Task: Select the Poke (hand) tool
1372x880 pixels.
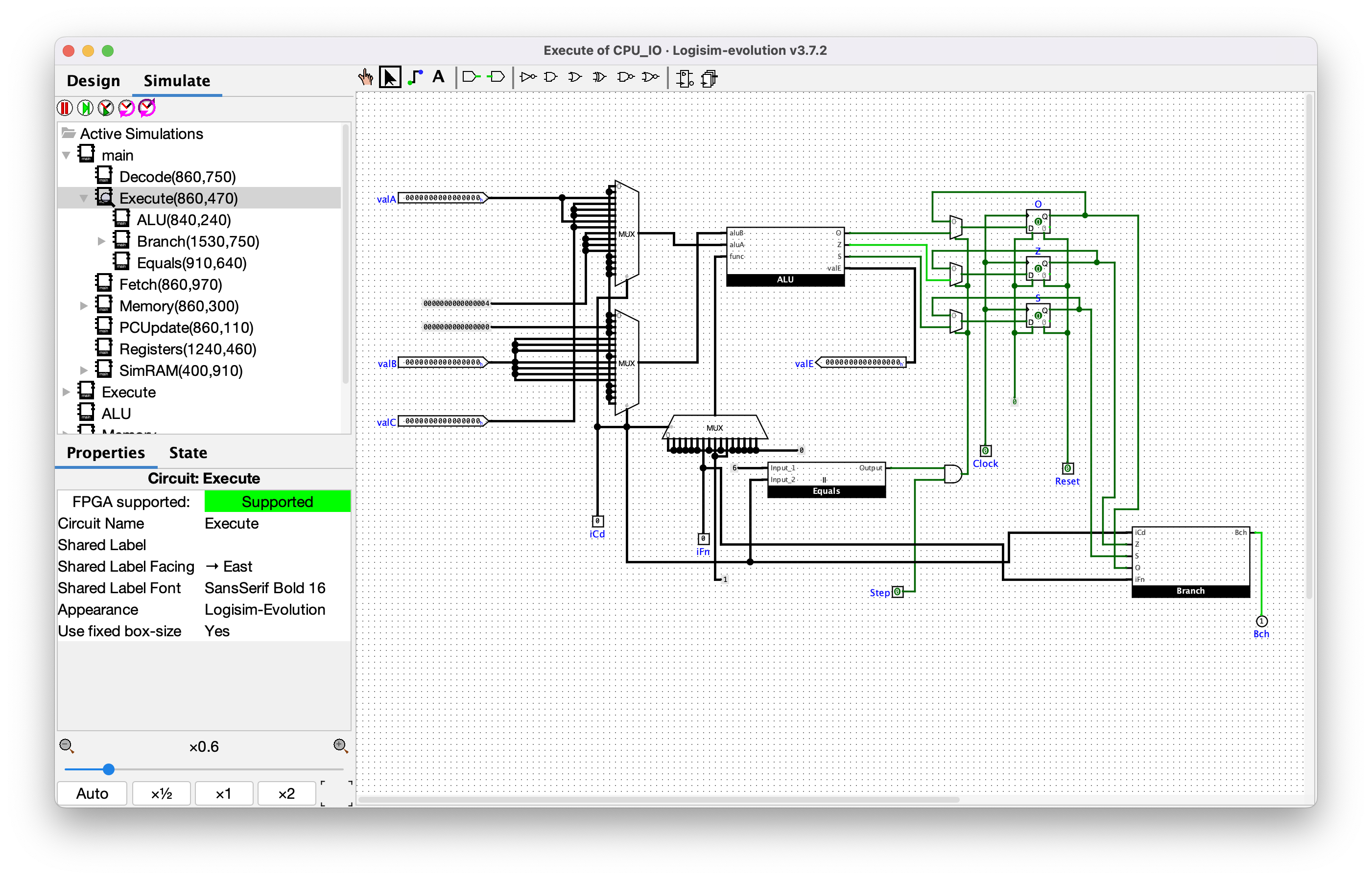Action: tap(365, 77)
